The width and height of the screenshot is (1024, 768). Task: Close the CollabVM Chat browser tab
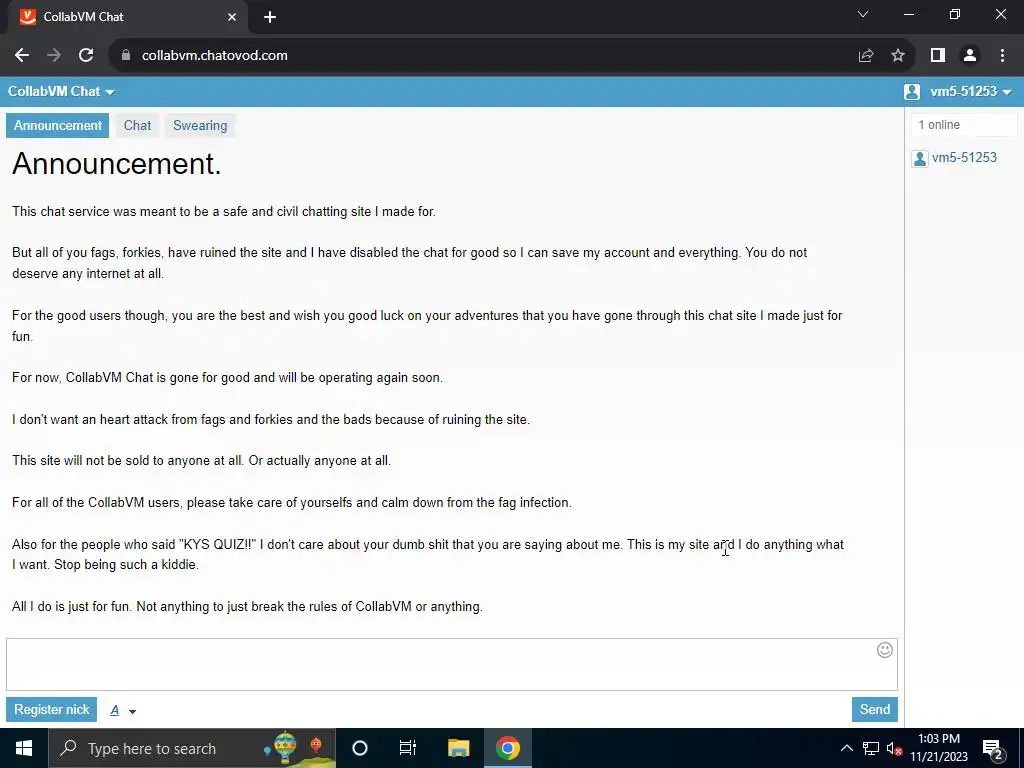click(232, 17)
